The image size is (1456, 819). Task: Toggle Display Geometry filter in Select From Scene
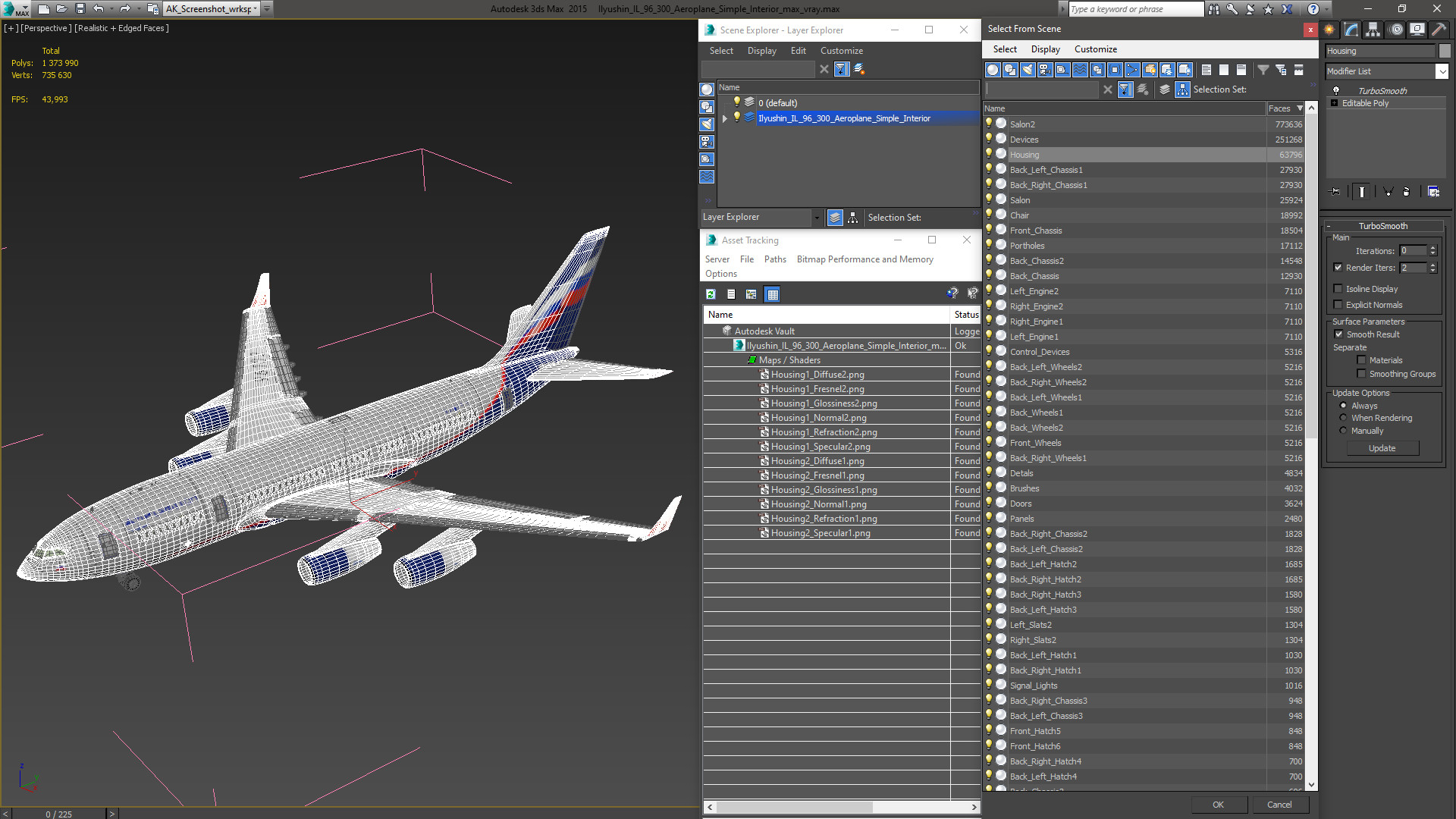coord(993,70)
